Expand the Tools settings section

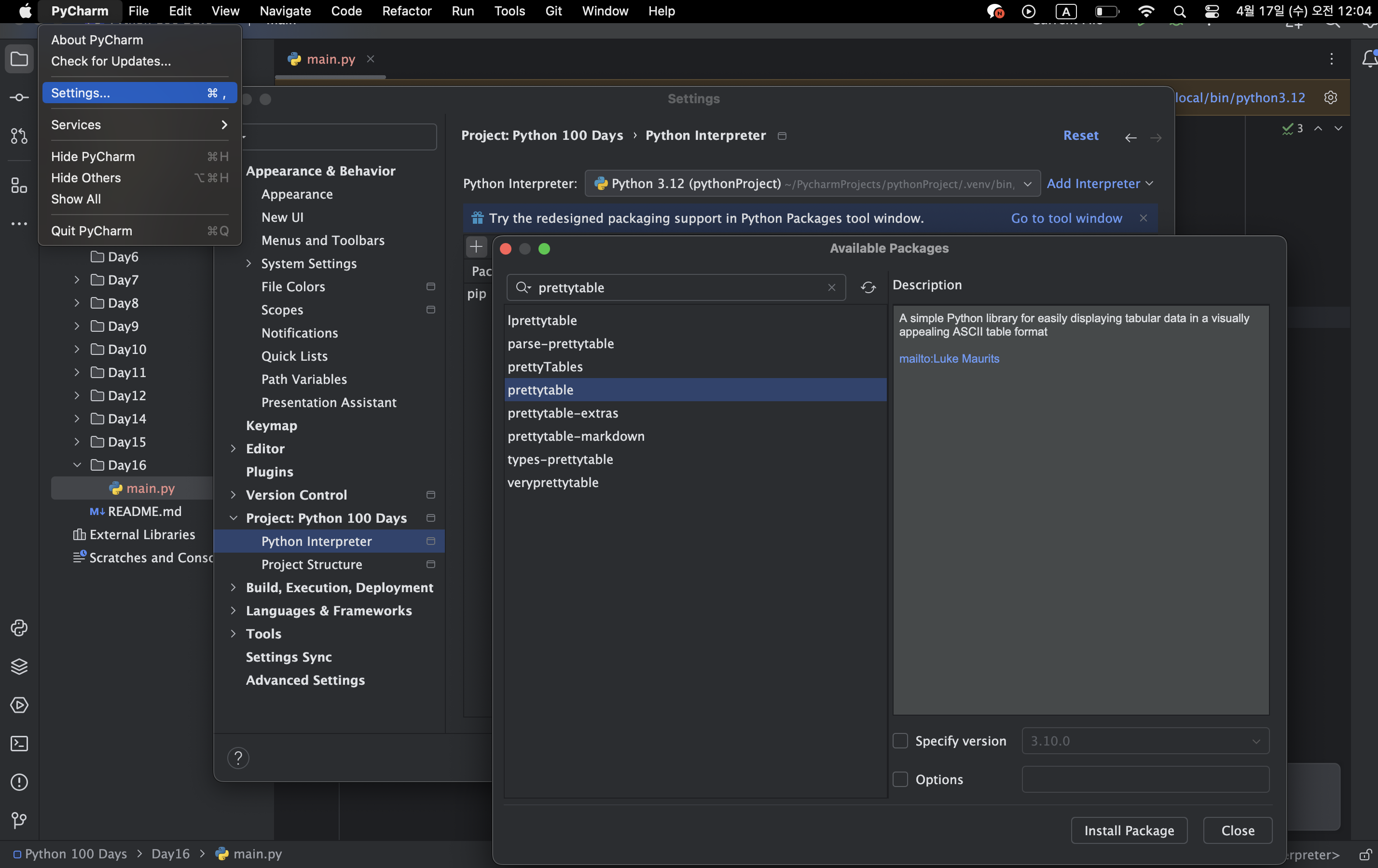coord(233,634)
